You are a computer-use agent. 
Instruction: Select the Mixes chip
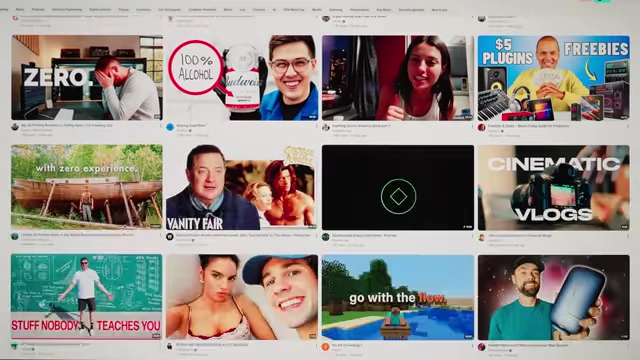(x=228, y=9)
